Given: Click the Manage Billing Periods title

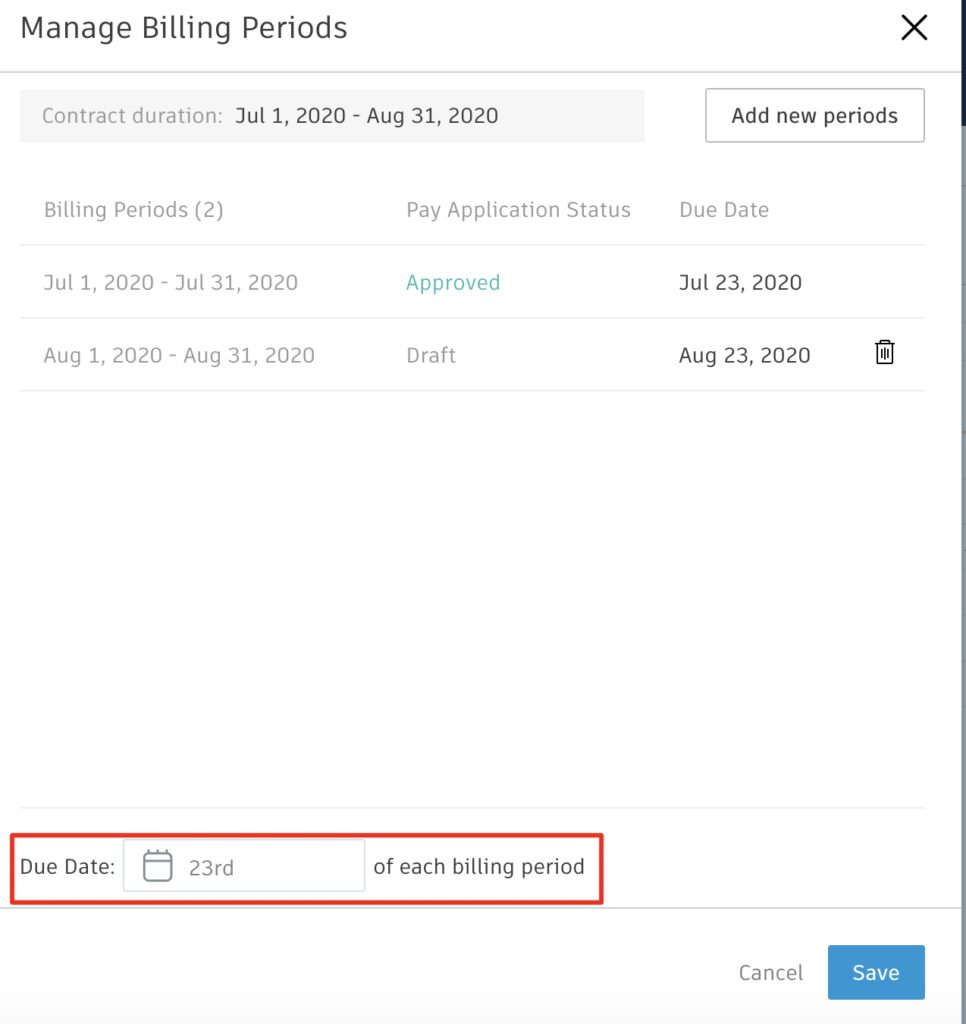Looking at the screenshot, I should (x=184, y=27).
